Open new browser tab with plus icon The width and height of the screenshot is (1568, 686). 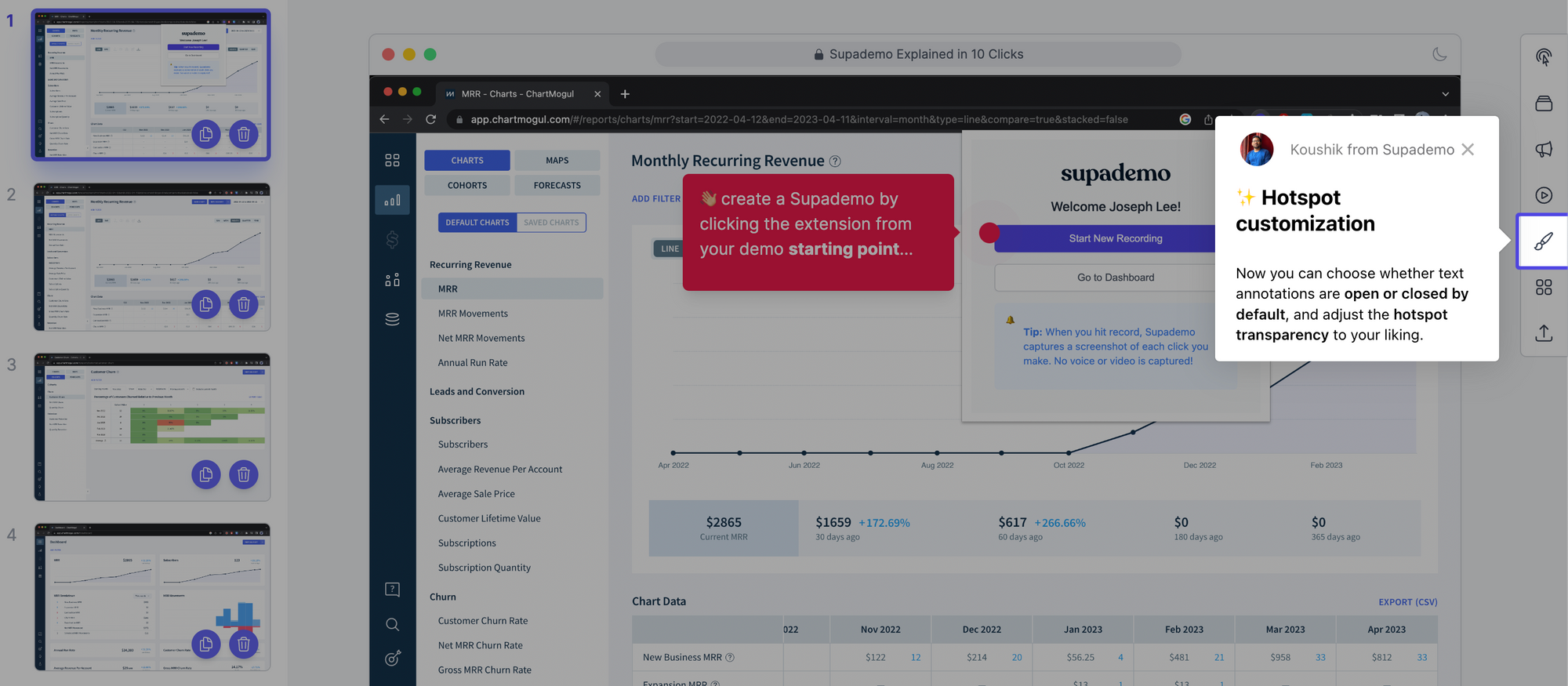[625, 94]
